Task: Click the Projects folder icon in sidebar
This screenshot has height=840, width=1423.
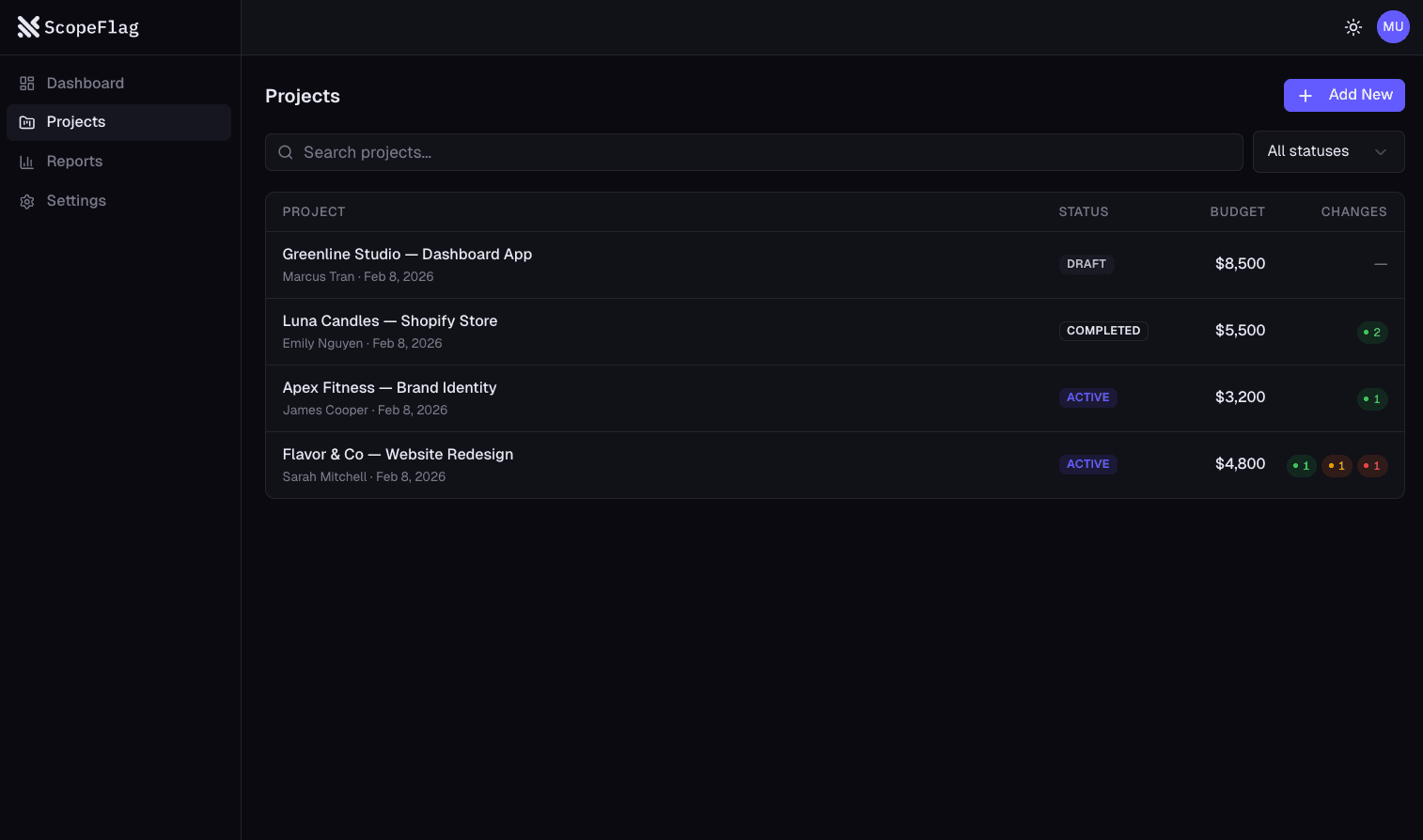Action: (27, 122)
